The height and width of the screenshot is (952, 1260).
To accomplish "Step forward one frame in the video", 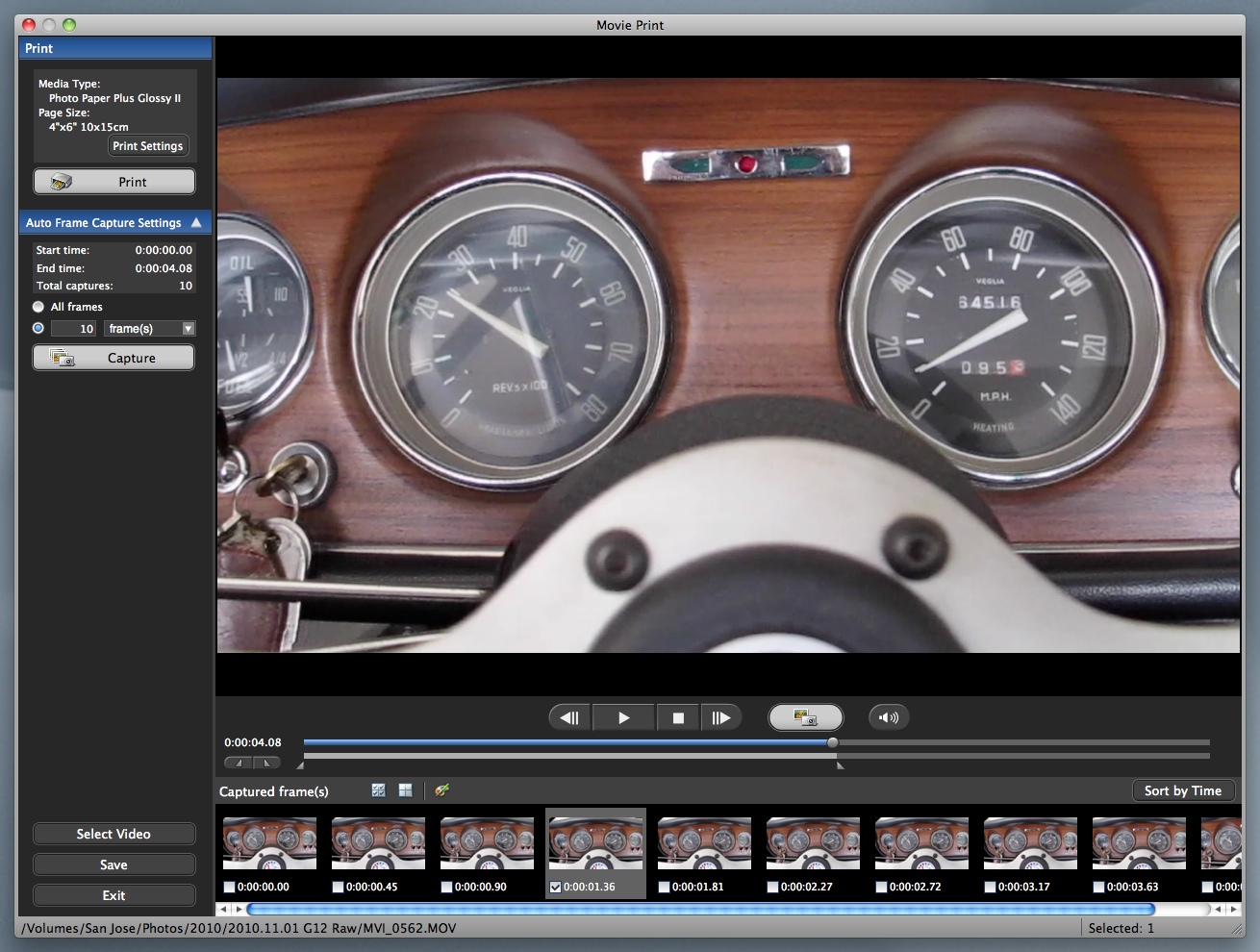I will pyautogui.click(x=721, y=717).
